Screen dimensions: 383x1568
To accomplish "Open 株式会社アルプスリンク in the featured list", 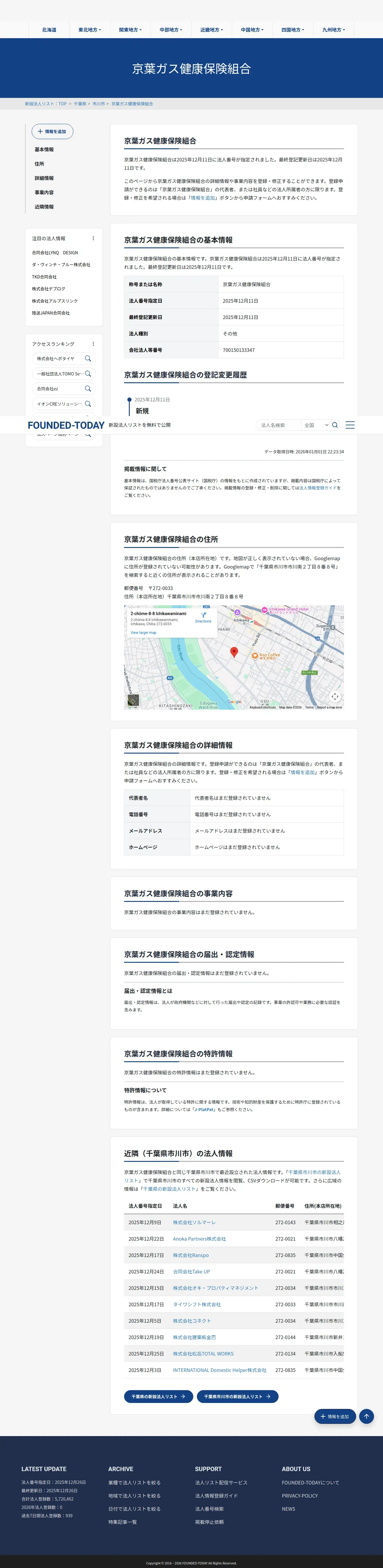I will [x=55, y=301].
